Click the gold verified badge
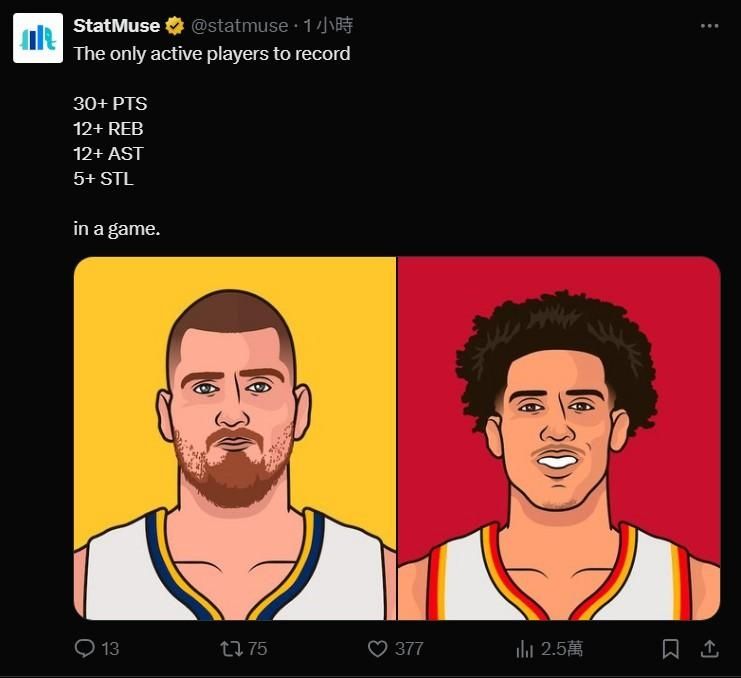The width and height of the screenshot is (741, 678). click(x=175, y=26)
